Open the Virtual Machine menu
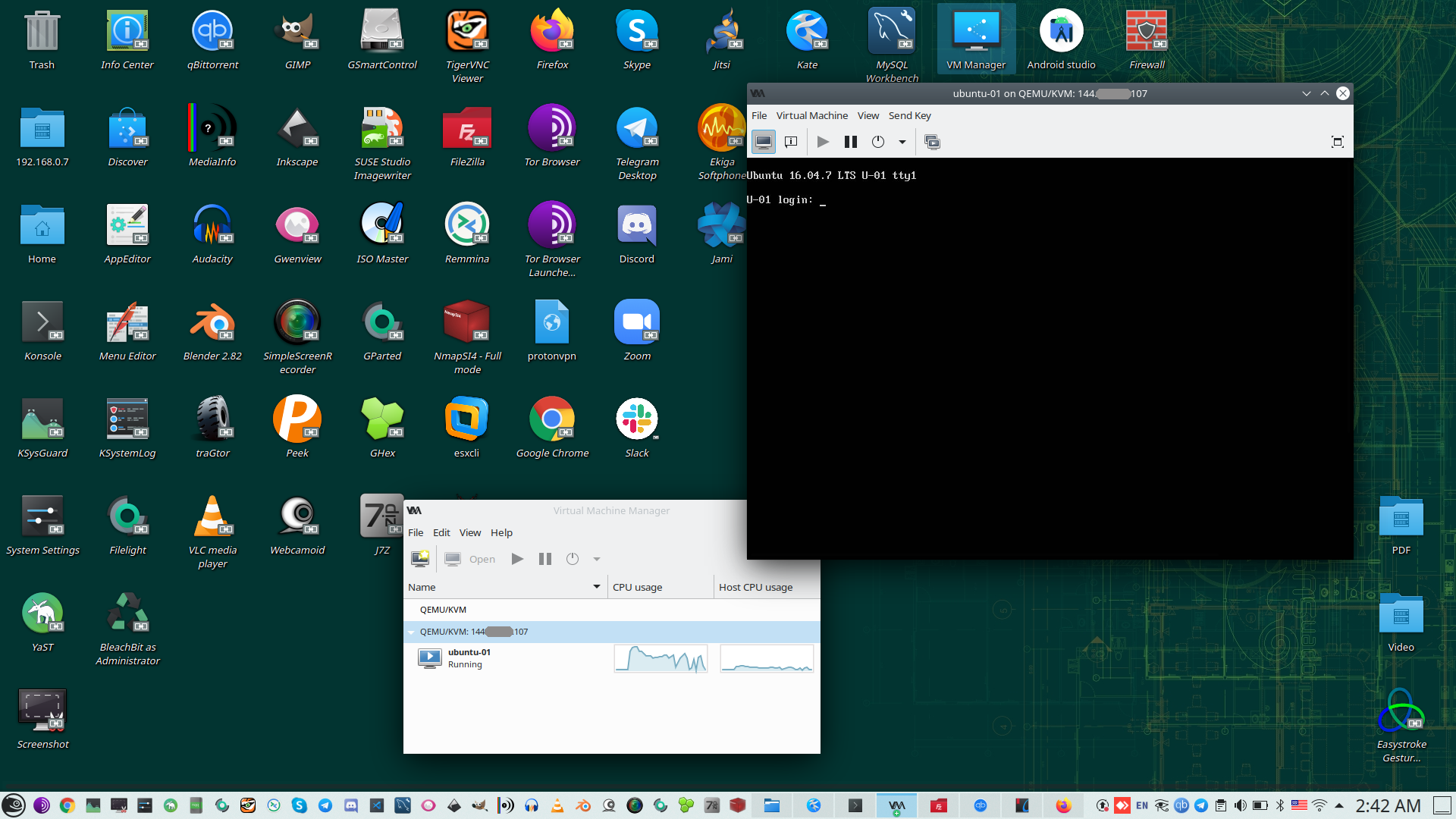This screenshot has height=819, width=1456. click(x=811, y=115)
